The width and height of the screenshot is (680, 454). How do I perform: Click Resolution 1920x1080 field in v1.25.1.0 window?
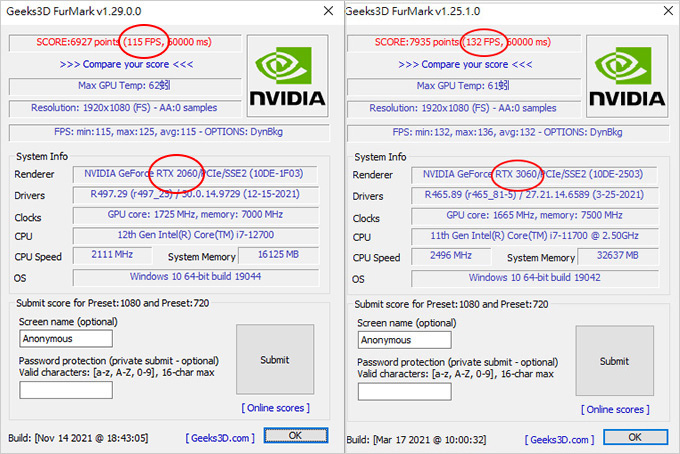(464, 108)
